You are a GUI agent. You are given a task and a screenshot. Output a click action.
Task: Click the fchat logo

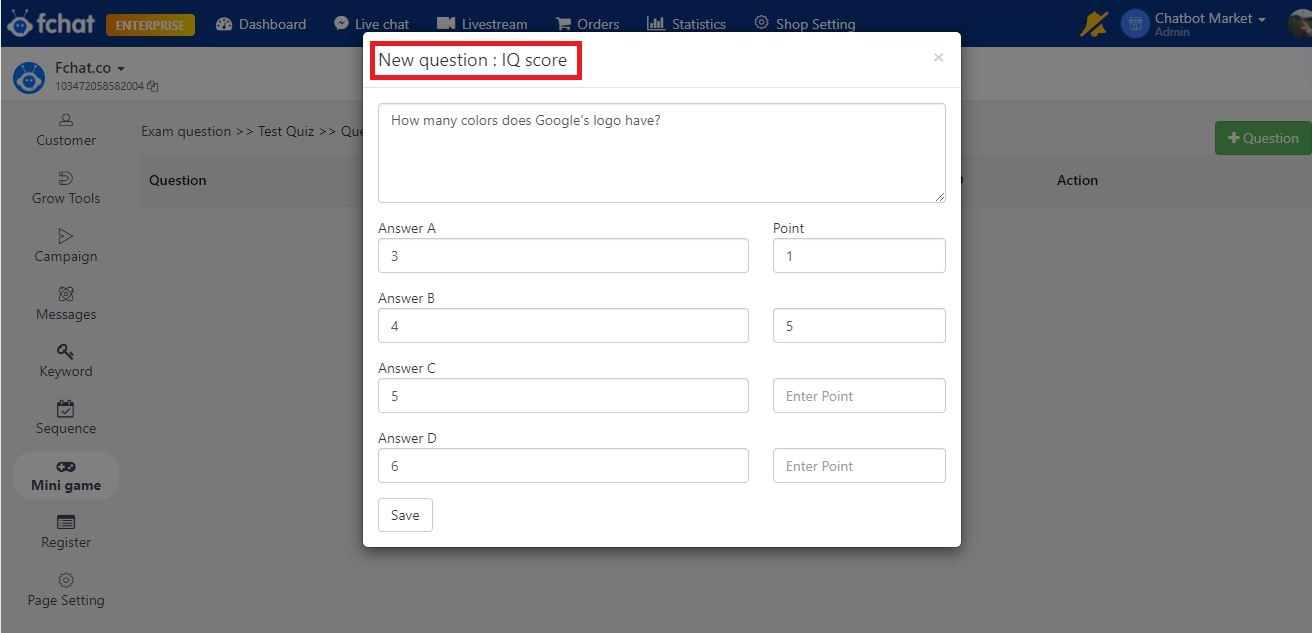51,23
